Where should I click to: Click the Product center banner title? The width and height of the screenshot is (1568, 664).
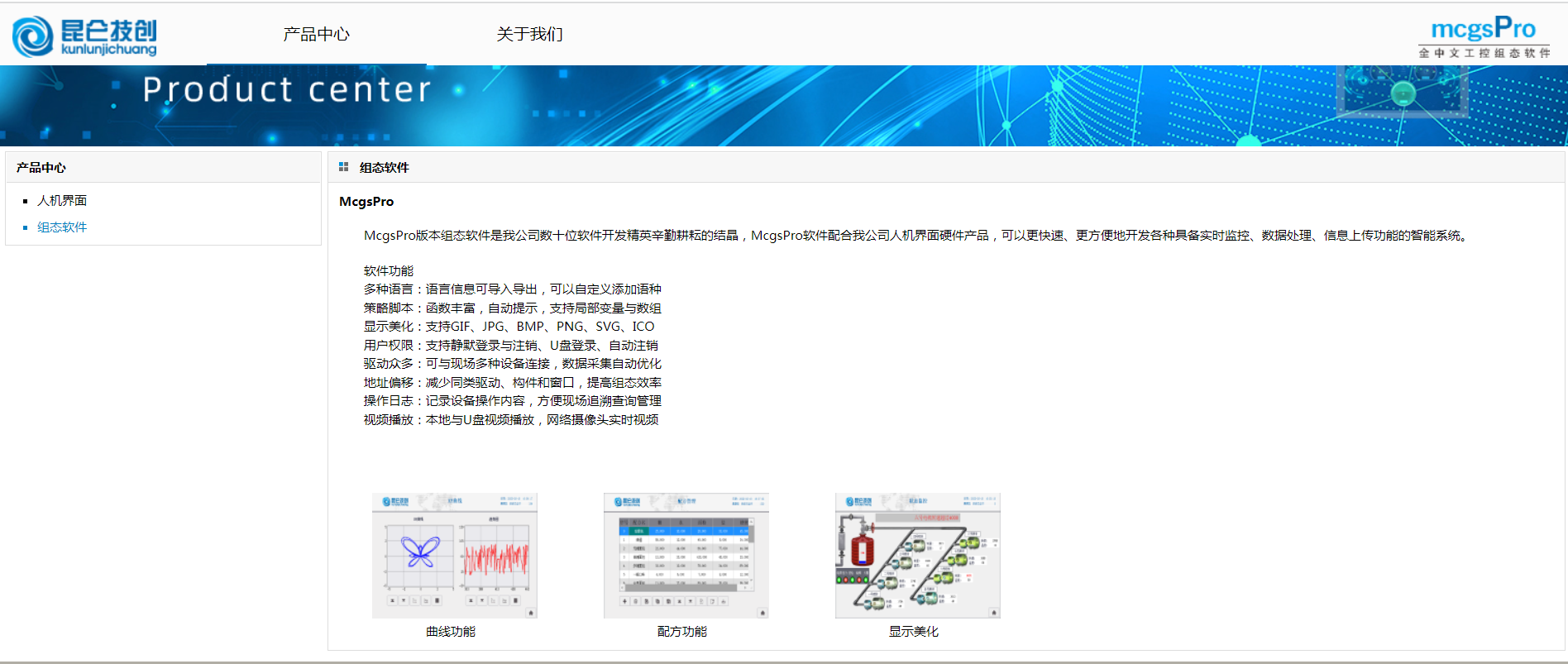287,89
